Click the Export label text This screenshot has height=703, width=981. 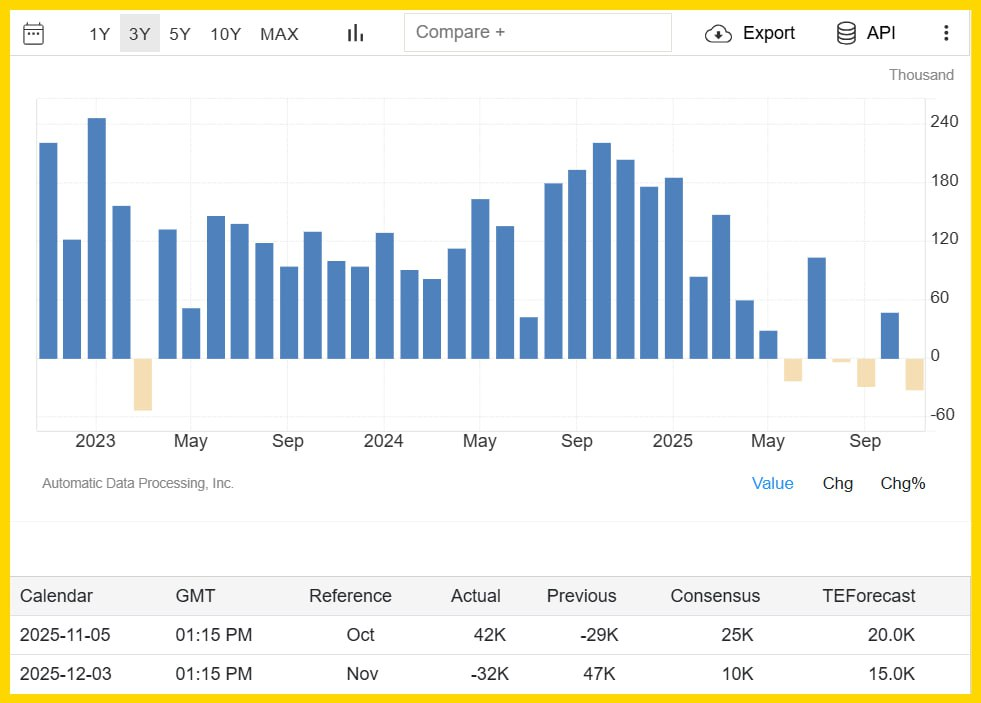[768, 33]
